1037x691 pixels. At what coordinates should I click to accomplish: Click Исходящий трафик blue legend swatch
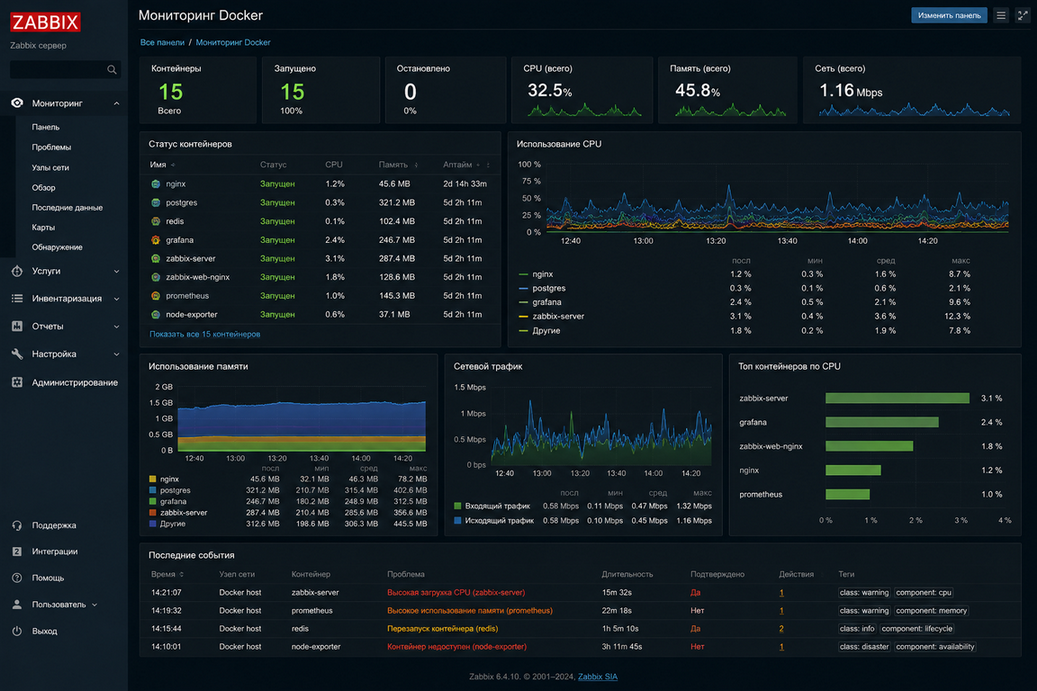coord(458,520)
